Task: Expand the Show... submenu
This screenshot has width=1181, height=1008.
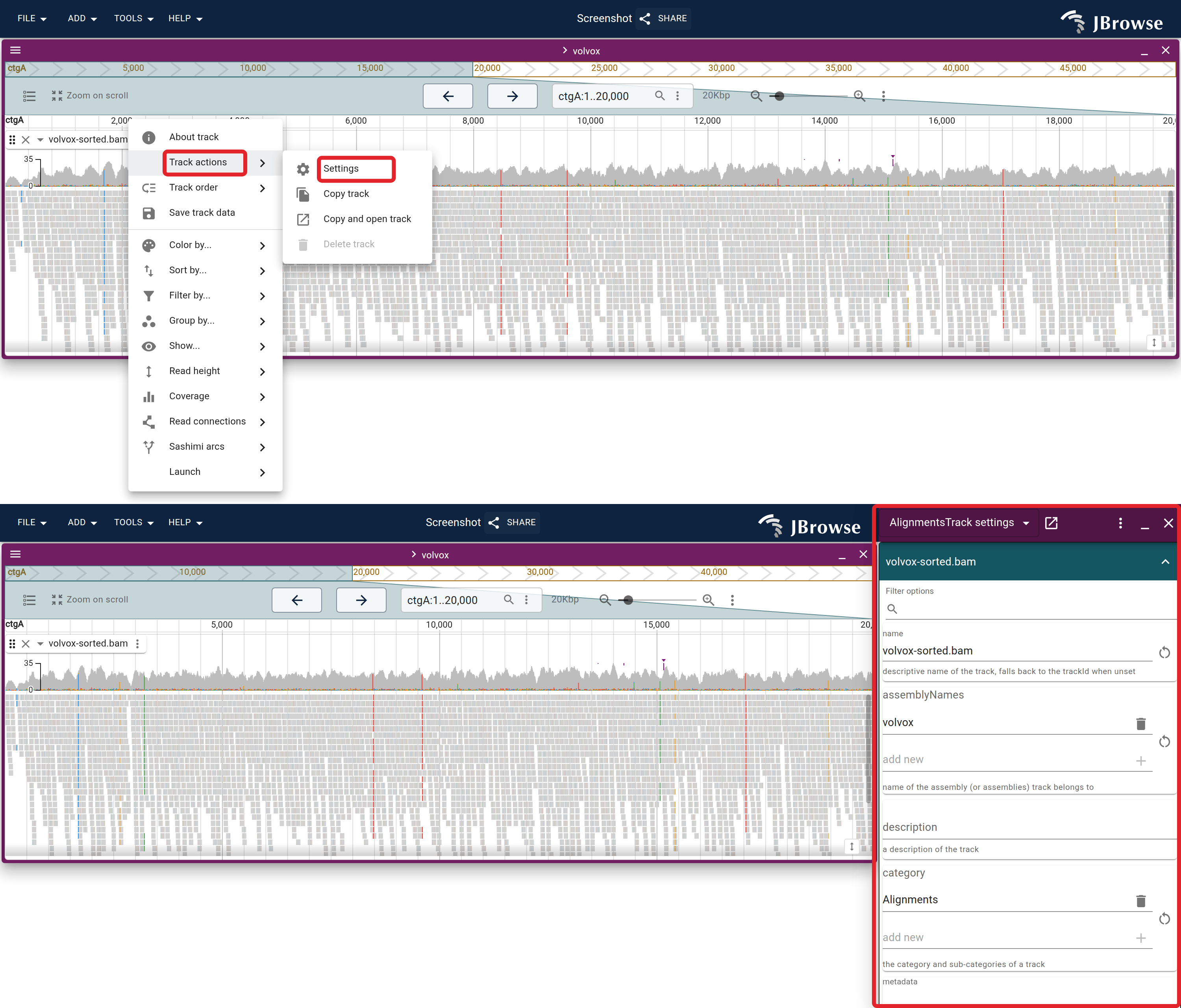Action: [205, 345]
